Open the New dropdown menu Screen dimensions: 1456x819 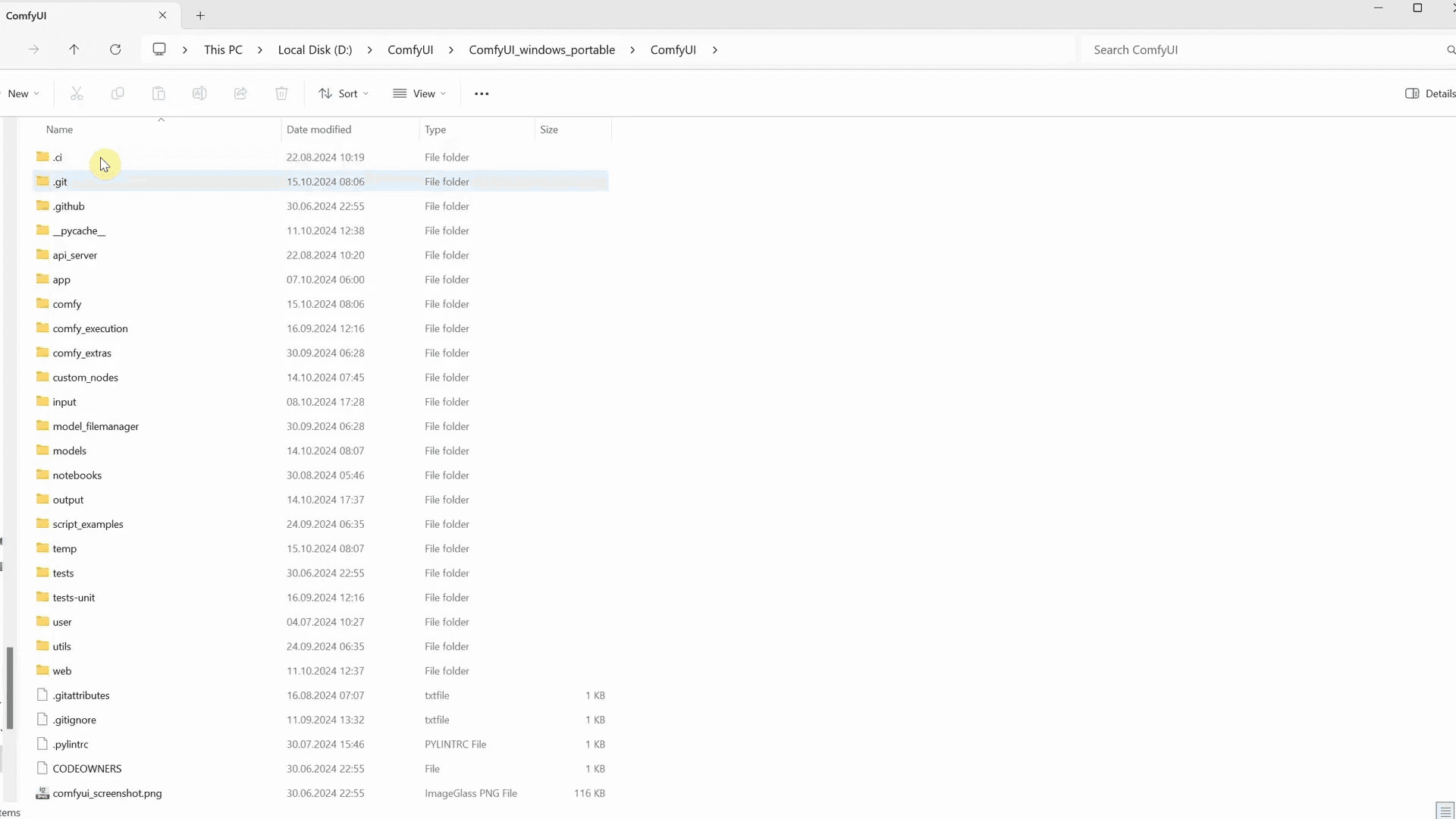(x=23, y=93)
